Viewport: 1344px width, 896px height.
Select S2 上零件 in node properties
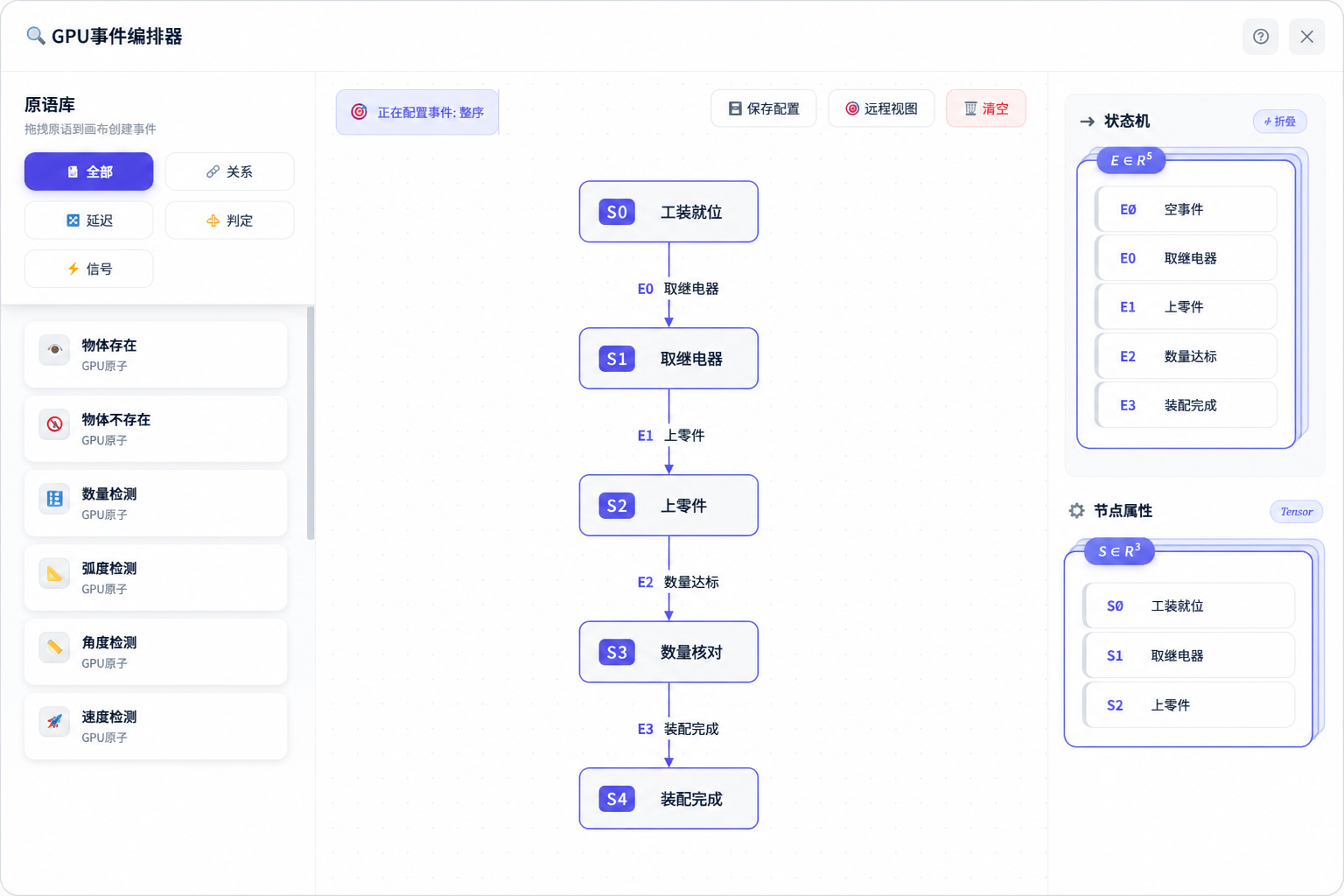point(1188,705)
